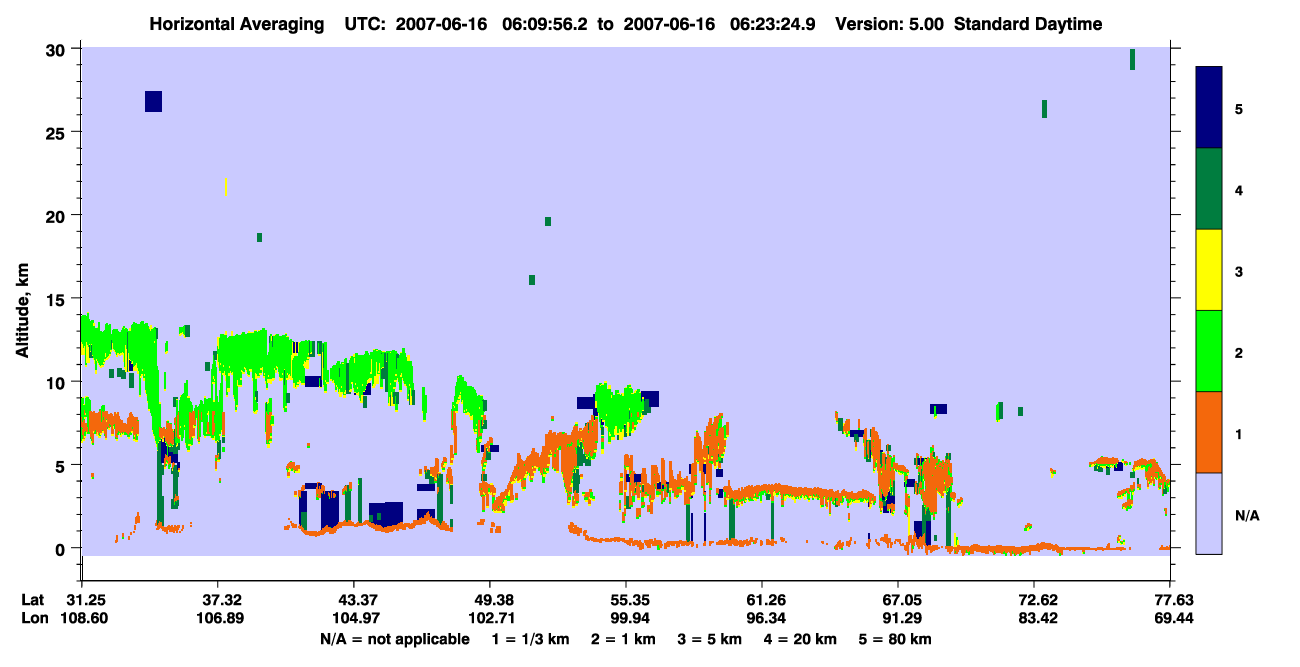Click the 'Lat' axis row label
This screenshot has width=1300, height=667.
(x=33, y=600)
